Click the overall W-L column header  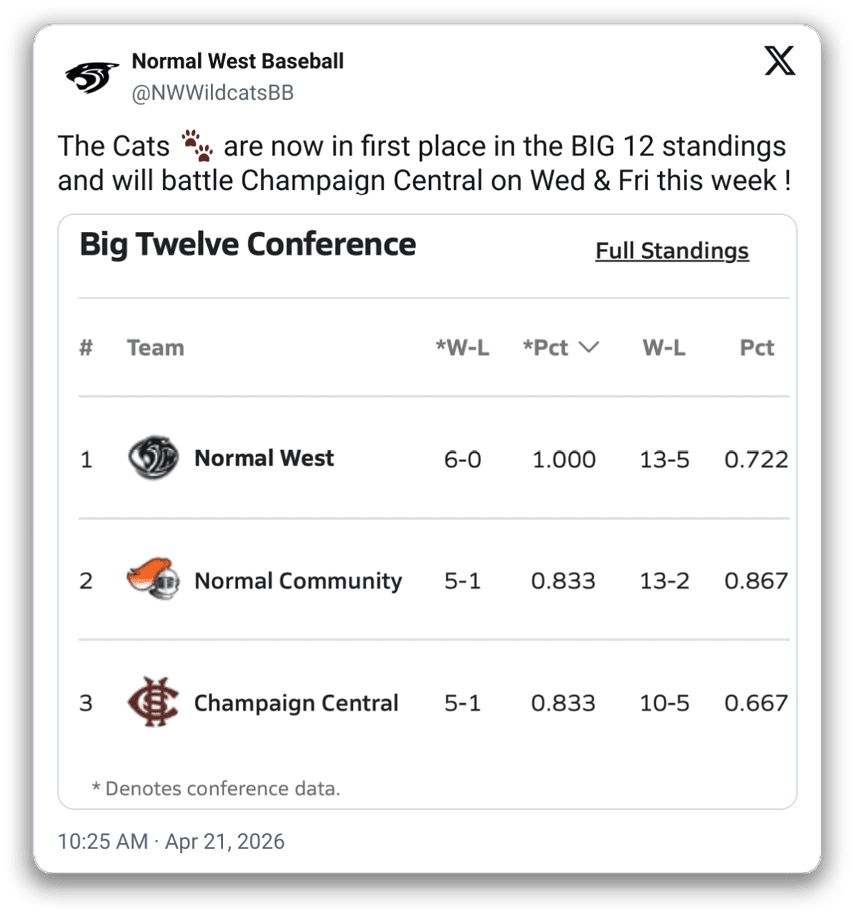664,348
